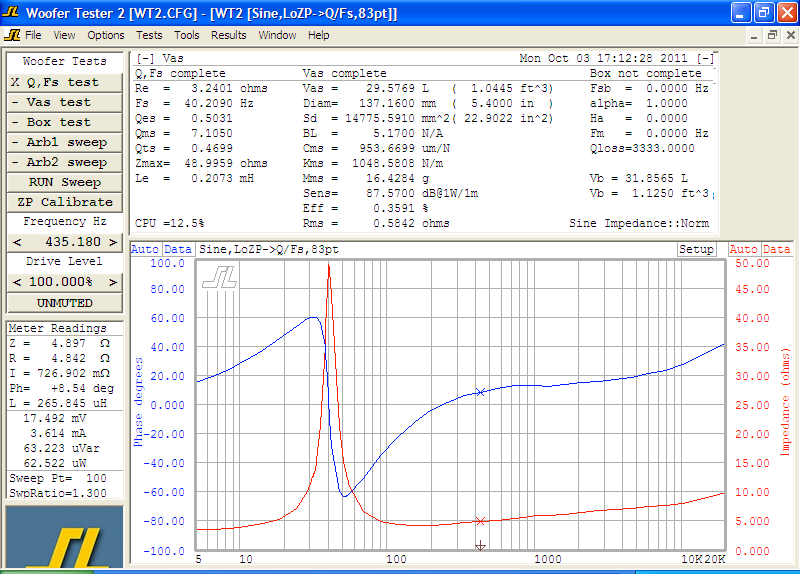The width and height of the screenshot is (800, 574).
Task: Click the 'Z = 4.897' meter reading
Action: point(59,343)
